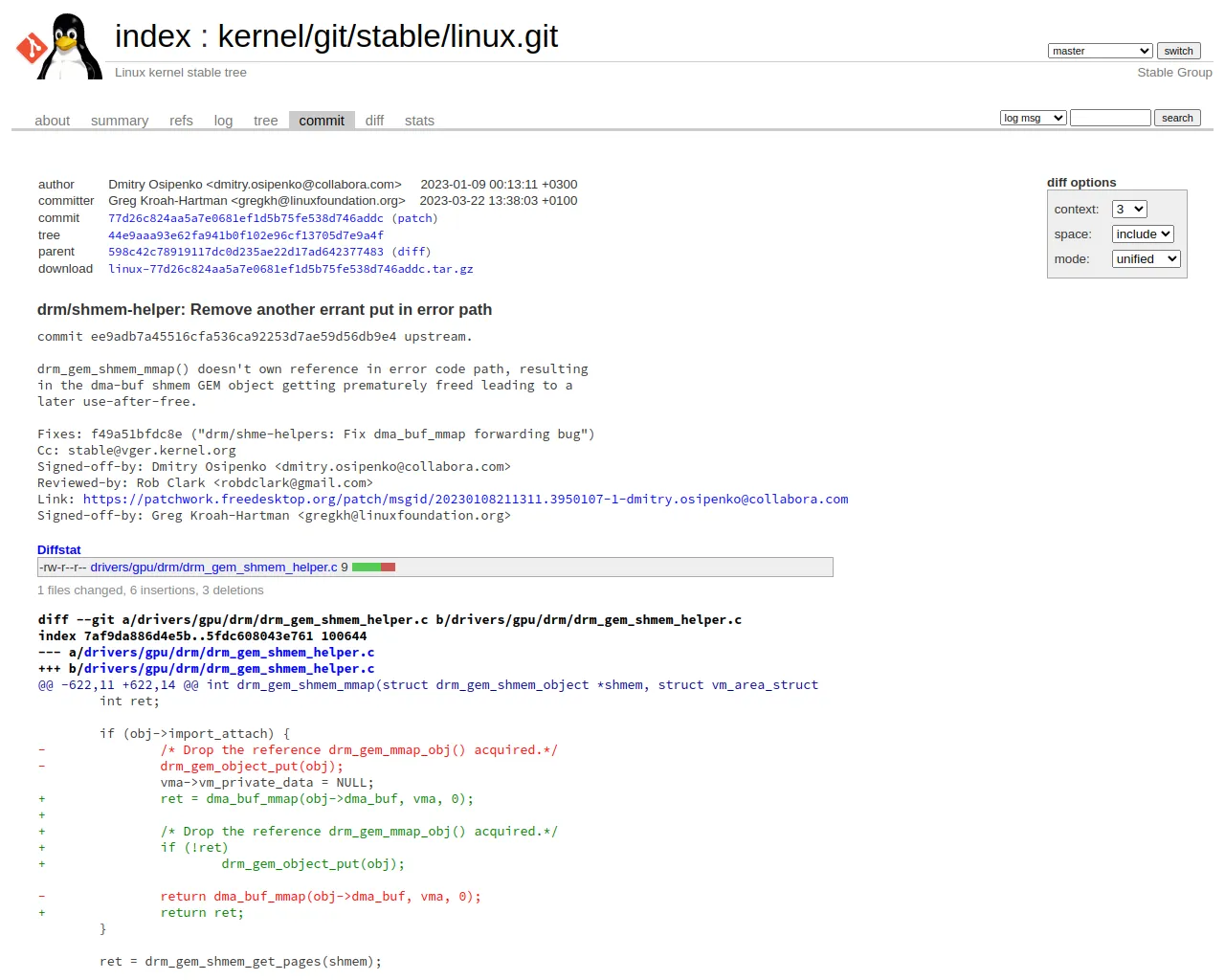Viewport: 1225px width, 980px height.
Task: Open the context lines dropdown
Action: (1128, 209)
